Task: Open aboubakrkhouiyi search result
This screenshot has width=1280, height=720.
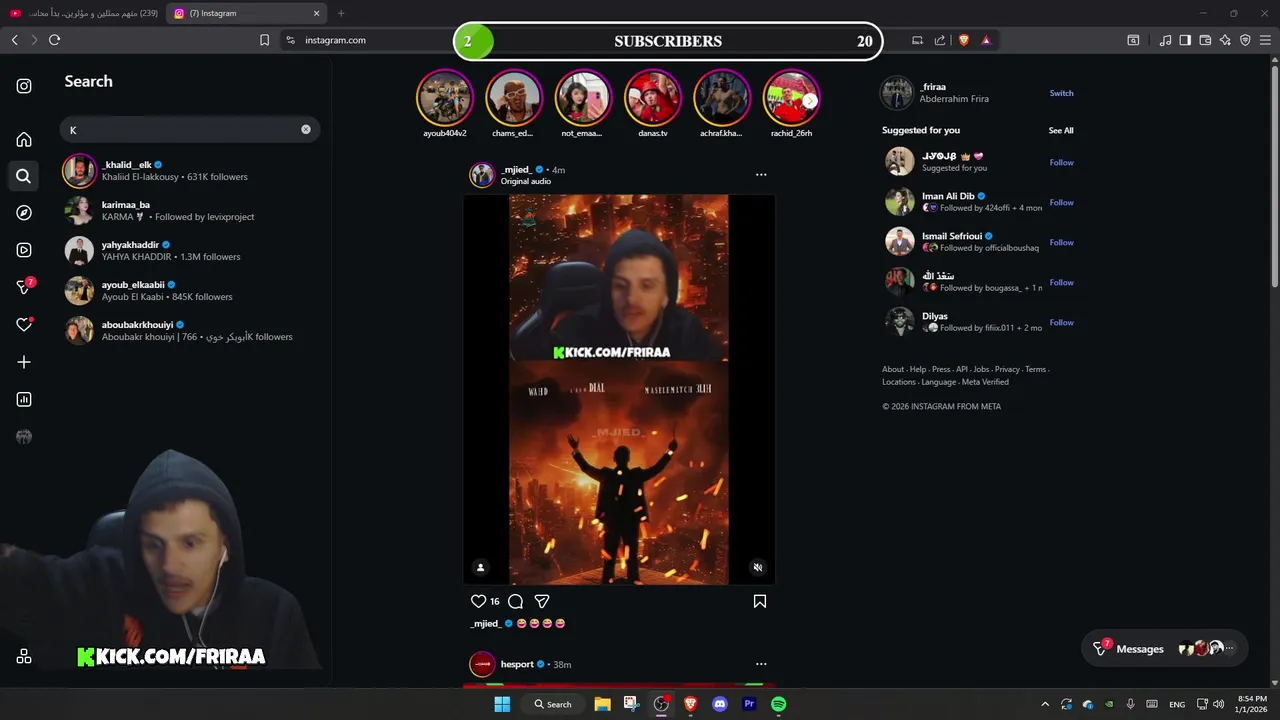Action: point(190,331)
